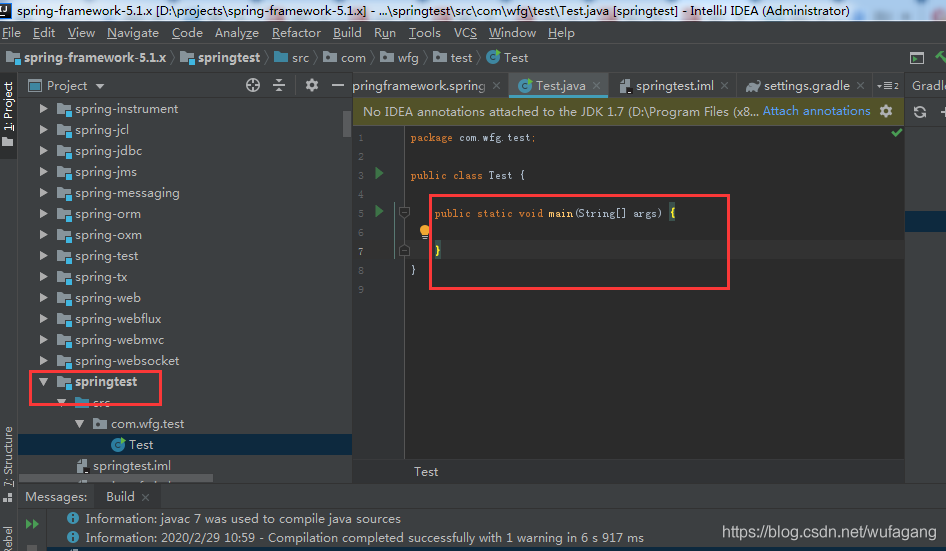The width and height of the screenshot is (946, 551).
Task: Place cursor on package com.wfg.test line
Action: (472, 138)
